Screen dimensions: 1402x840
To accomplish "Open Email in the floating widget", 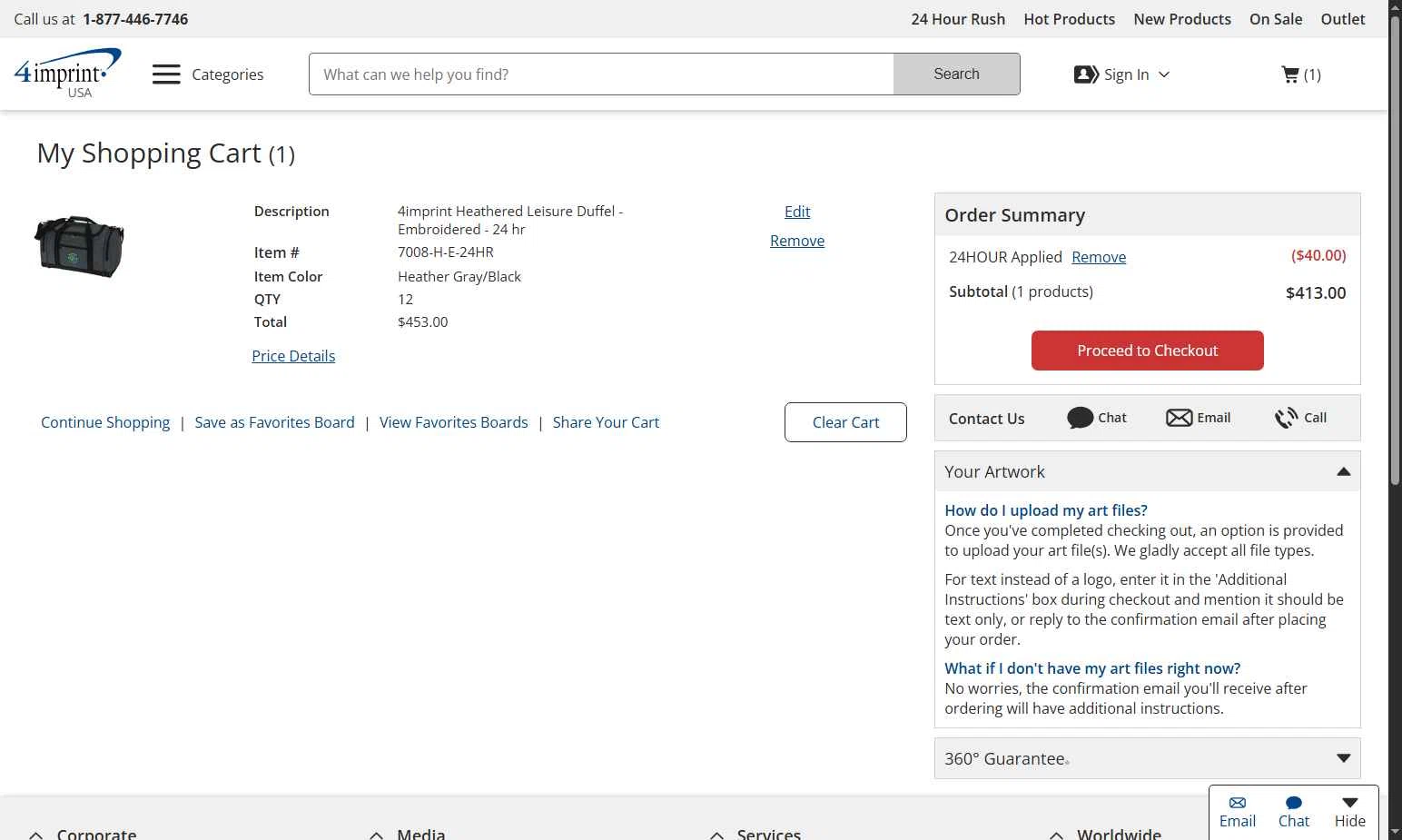I will pyautogui.click(x=1237, y=812).
